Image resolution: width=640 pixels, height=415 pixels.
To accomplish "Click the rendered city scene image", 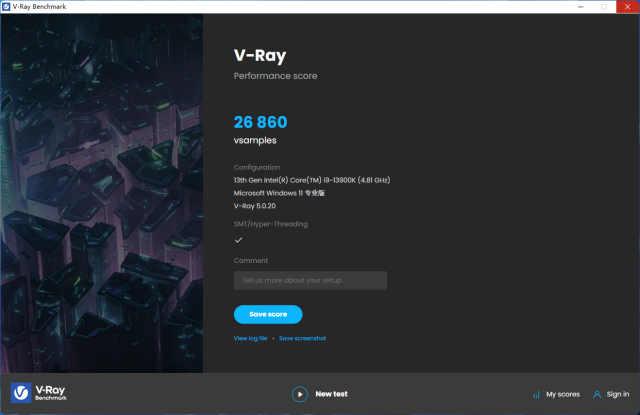I will point(102,193).
